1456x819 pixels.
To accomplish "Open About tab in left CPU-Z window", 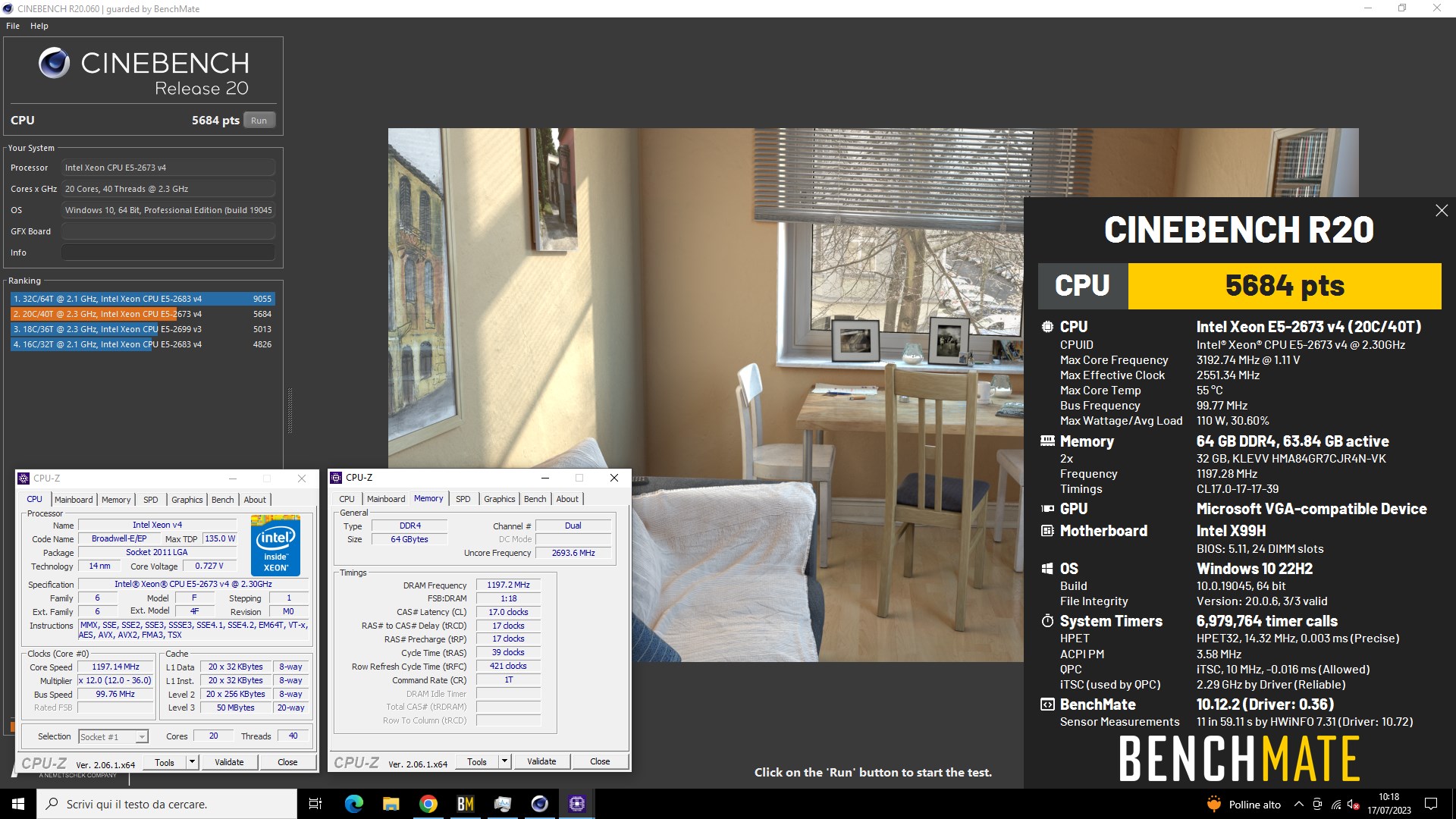I will pyautogui.click(x=255, y=500).
